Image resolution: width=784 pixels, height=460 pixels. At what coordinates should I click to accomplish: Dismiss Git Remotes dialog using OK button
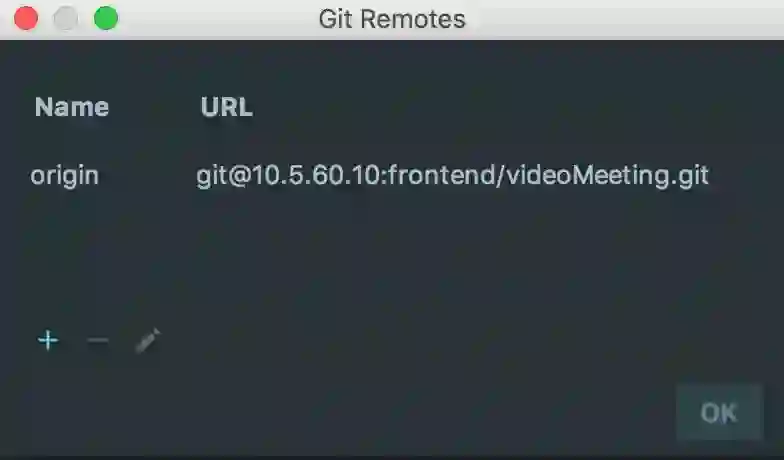(x=719, y=412)
